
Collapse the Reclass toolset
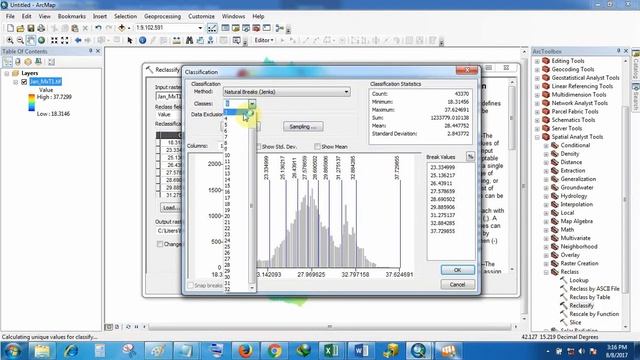click(546, 272)
